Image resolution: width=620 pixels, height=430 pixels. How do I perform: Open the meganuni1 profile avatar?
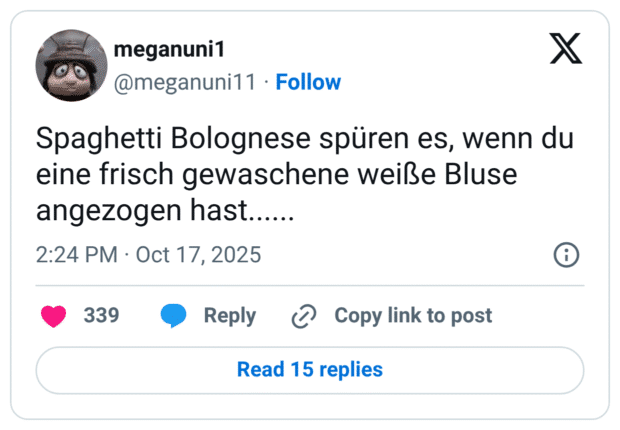tap(71, 66)
